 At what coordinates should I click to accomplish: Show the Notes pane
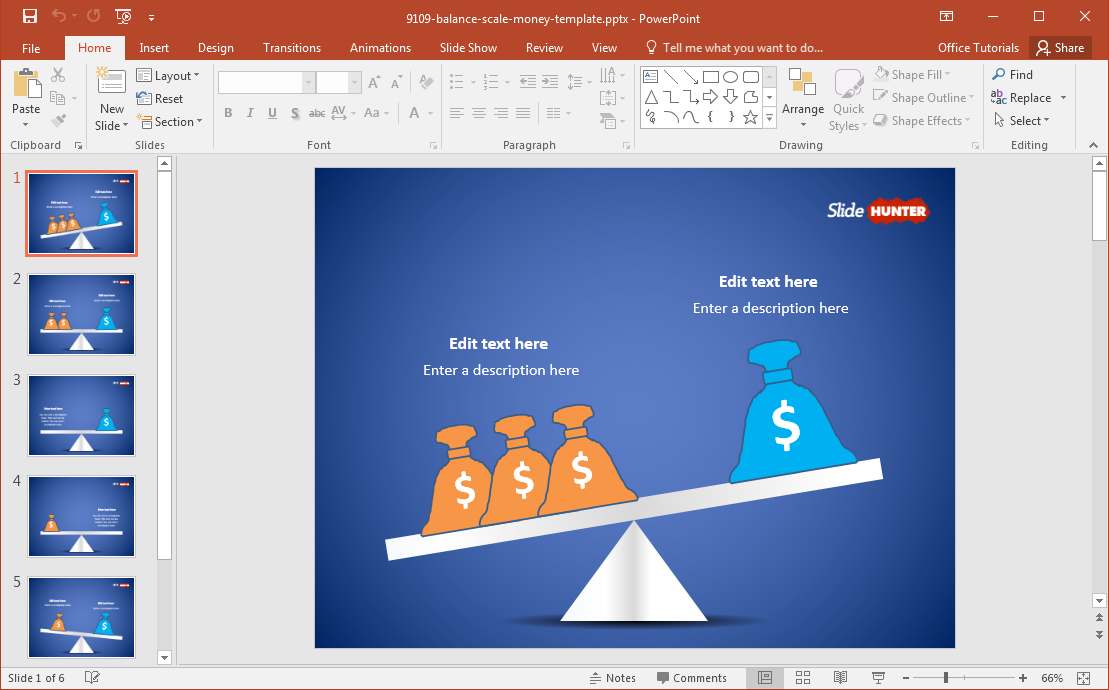click(612, 678)
